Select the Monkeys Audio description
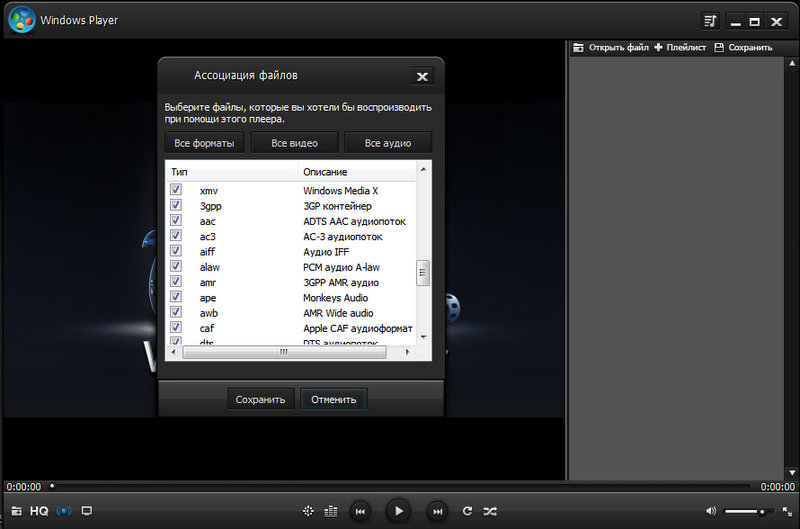Image resolution: width=800 pixels, height=529 pixels. pos(335,298)
